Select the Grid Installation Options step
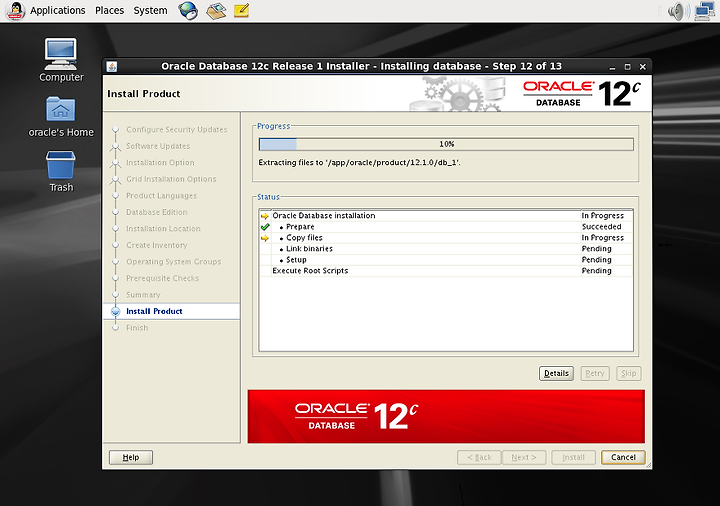The height and width of the screenshot is (506, 720). coord(171,179)
